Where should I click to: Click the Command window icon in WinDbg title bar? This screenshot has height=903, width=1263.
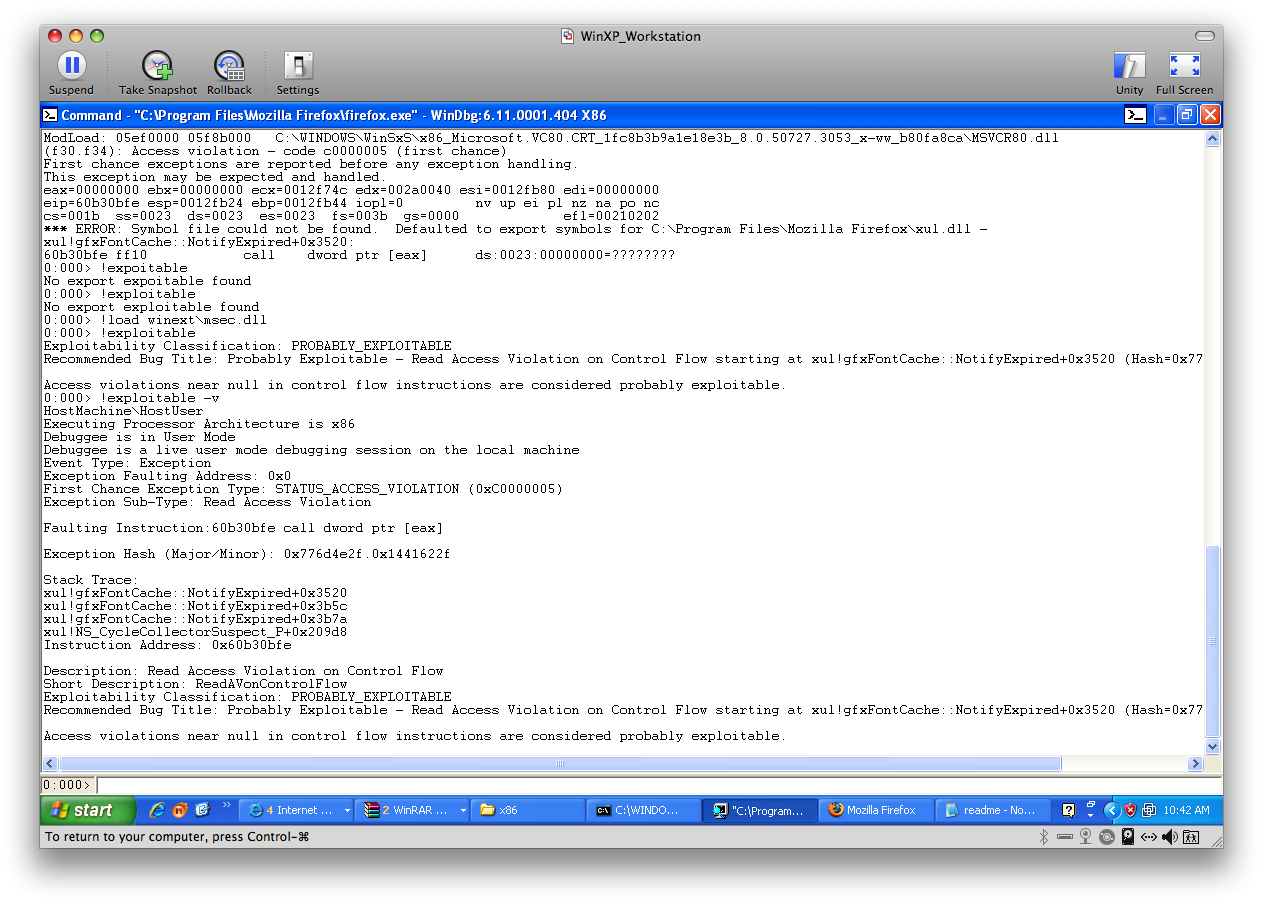click(x=51, y=115)
